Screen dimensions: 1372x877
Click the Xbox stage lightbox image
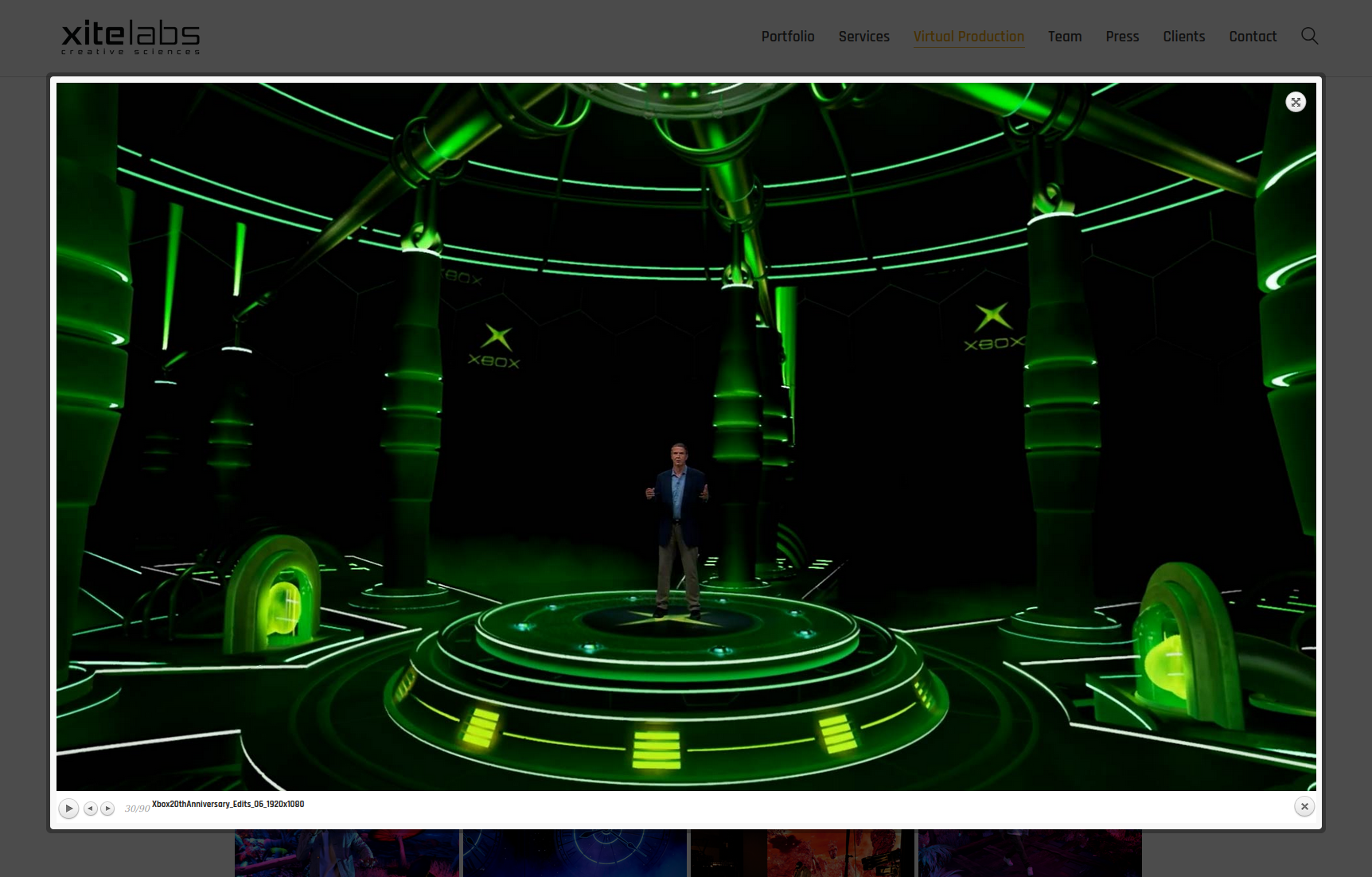[x=686, y=436]
